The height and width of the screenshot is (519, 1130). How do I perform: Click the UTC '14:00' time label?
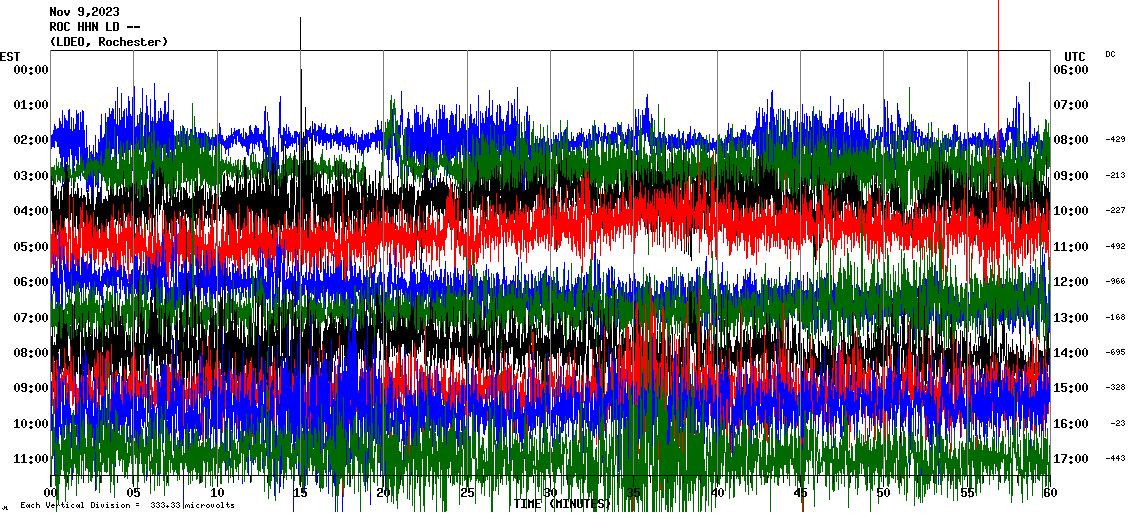(x=1072, y=352)
